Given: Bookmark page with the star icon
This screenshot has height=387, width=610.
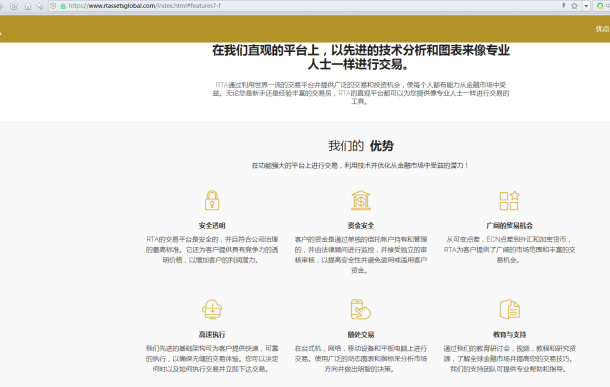Looking at the screenshot, I should pyautogui.click(x=574, y=6).
